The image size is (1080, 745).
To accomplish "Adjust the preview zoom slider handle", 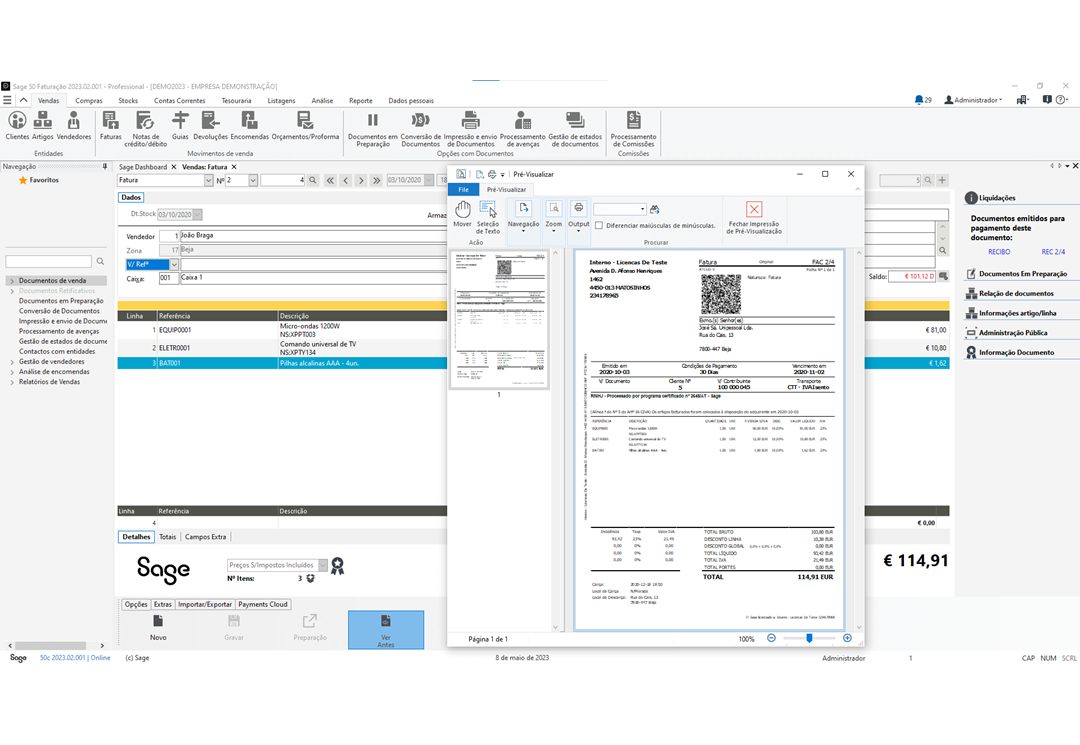I will tap(809, 638).
